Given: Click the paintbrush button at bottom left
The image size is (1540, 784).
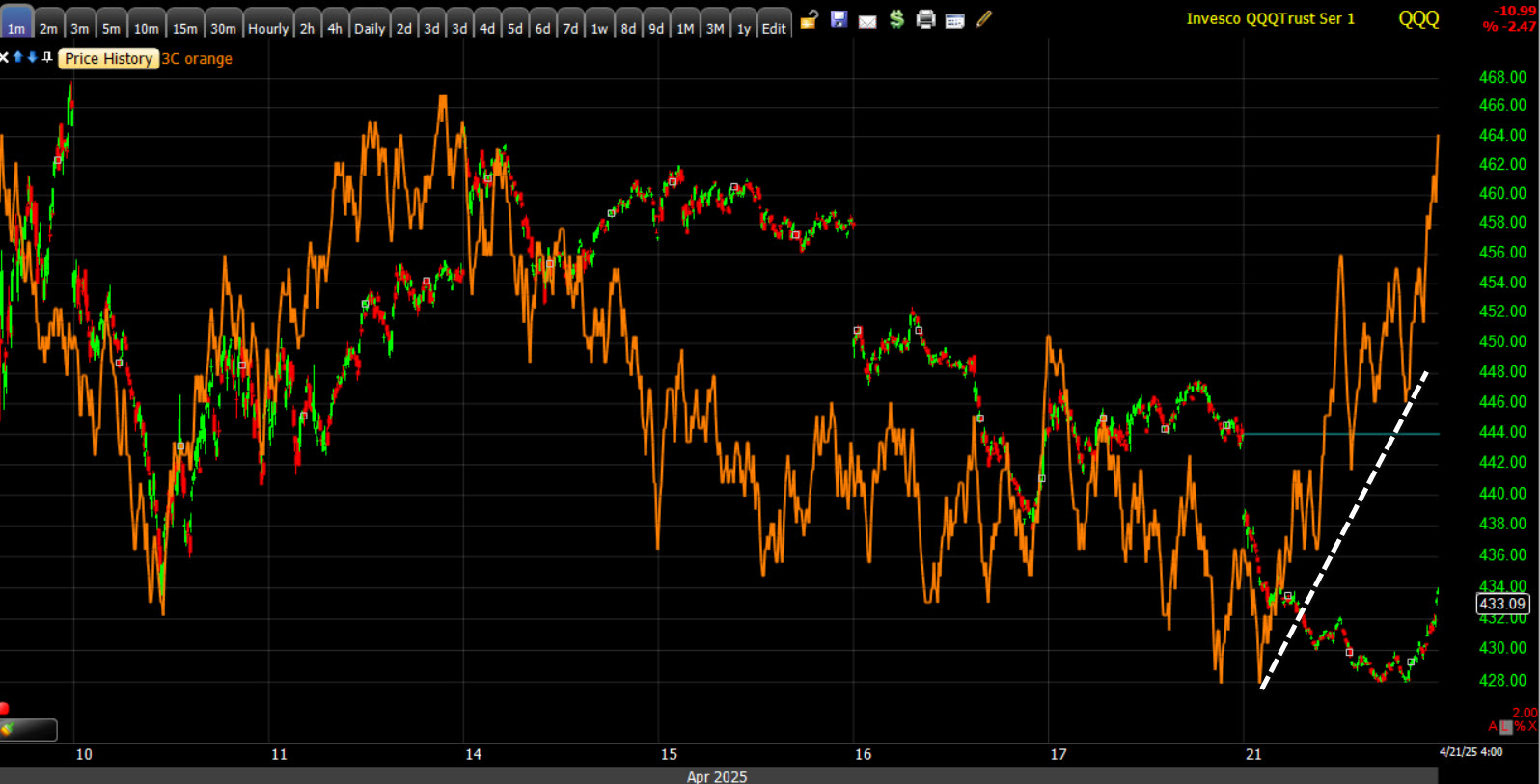Looking at the screenshot, I should pos(28,730).
